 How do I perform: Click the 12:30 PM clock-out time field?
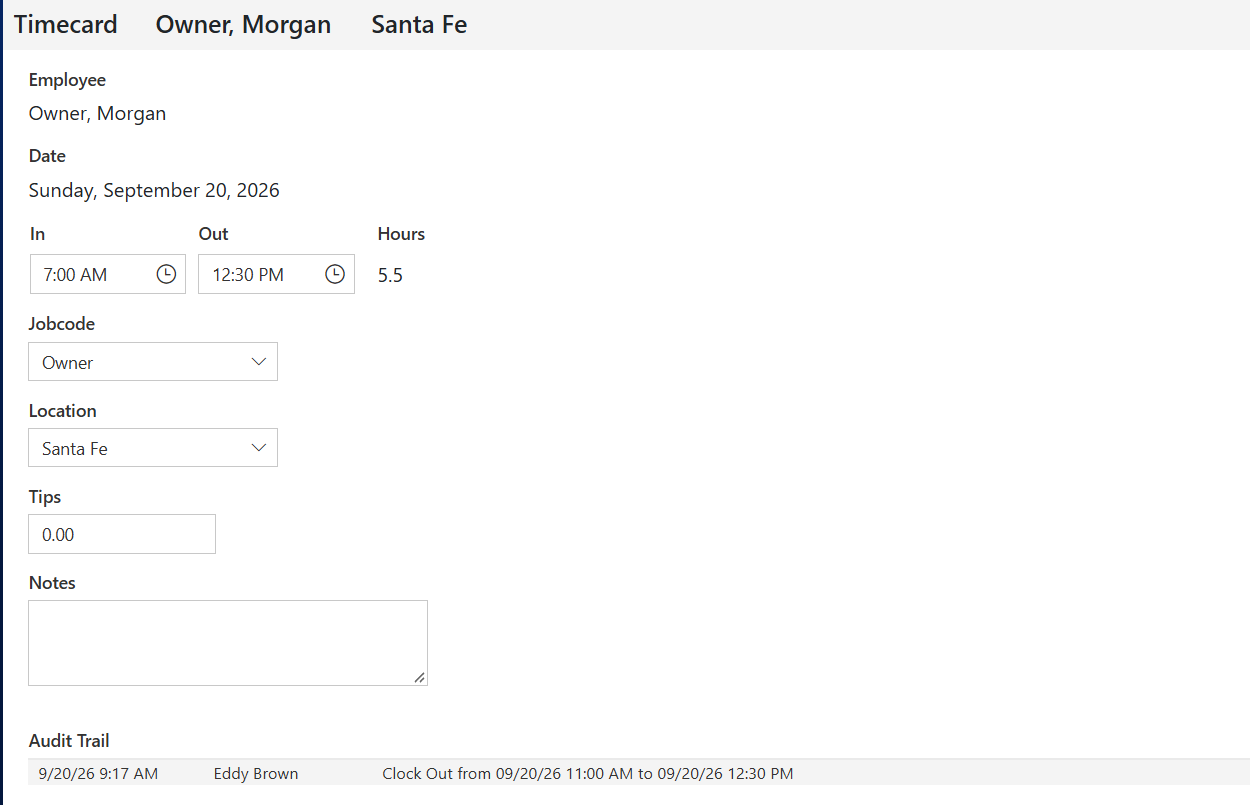click(x=276, y=274)
